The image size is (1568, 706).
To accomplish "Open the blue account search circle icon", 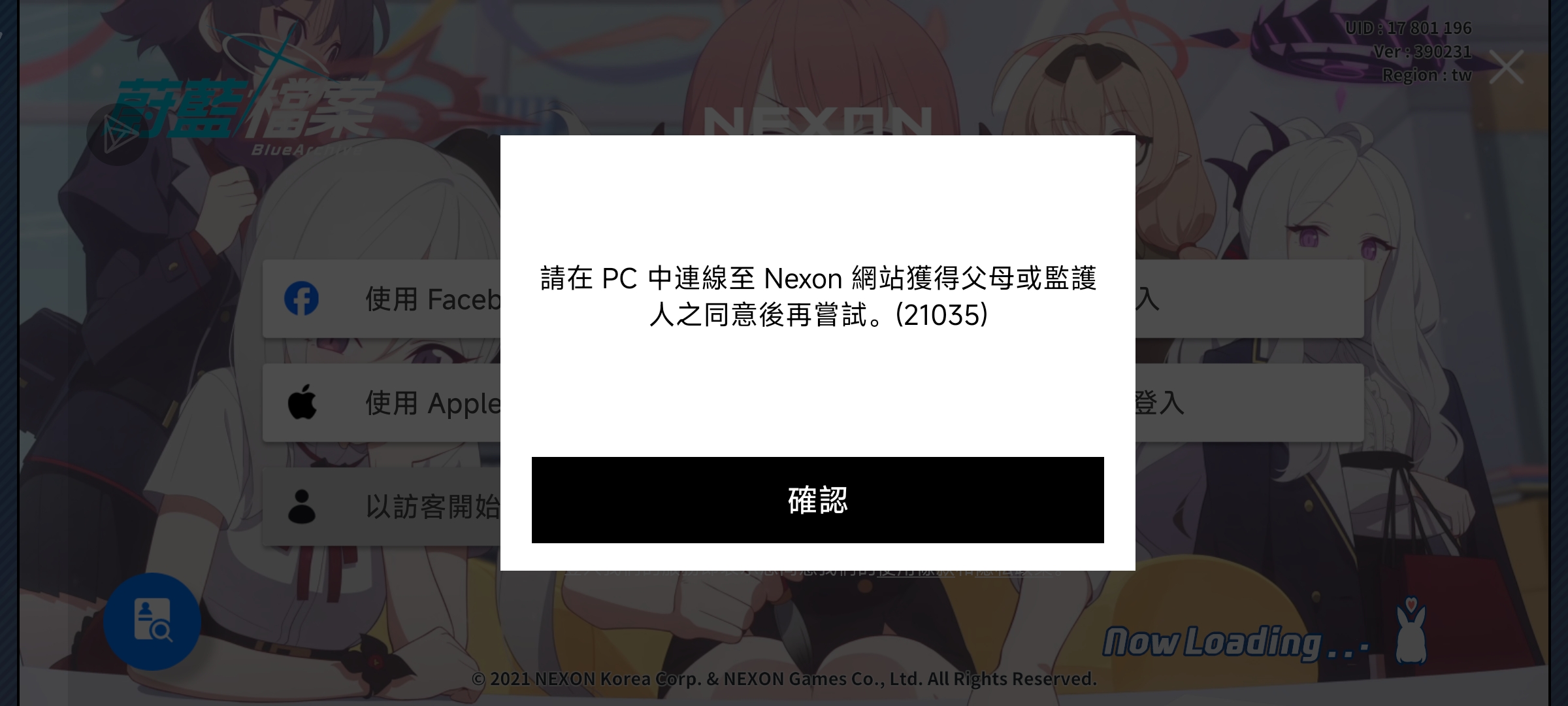I will click(x=152, y=621).
